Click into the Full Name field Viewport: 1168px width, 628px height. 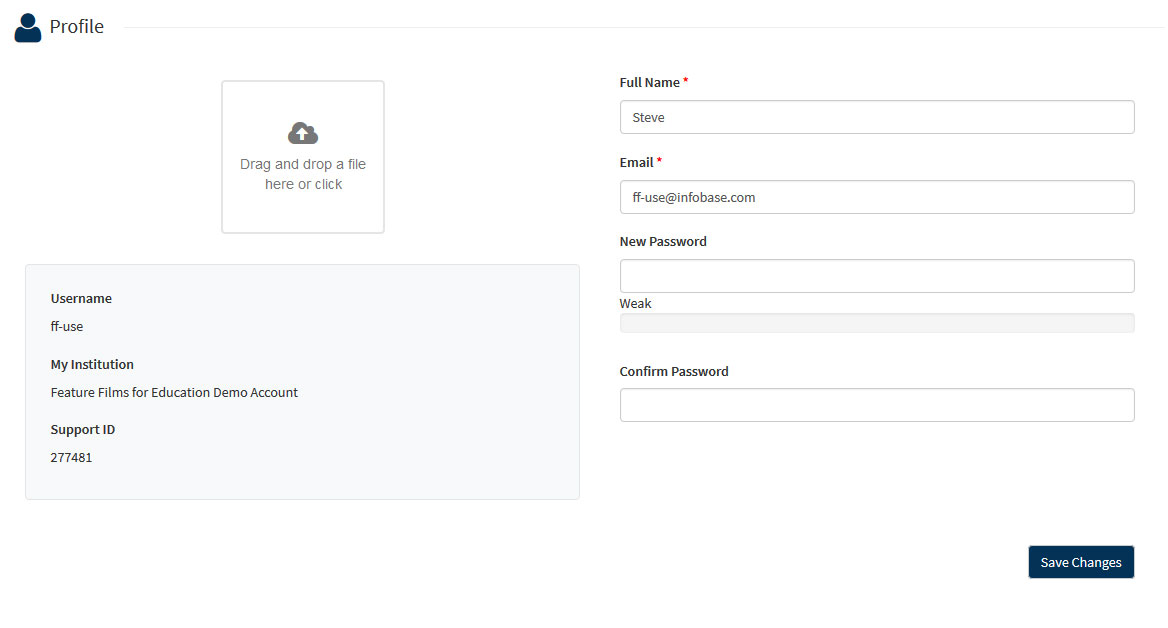[877, 117]
